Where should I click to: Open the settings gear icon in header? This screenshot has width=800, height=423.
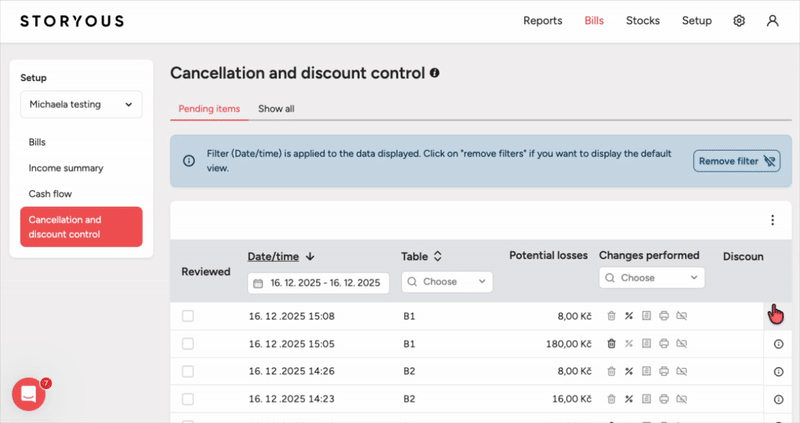tap(739, 21)
